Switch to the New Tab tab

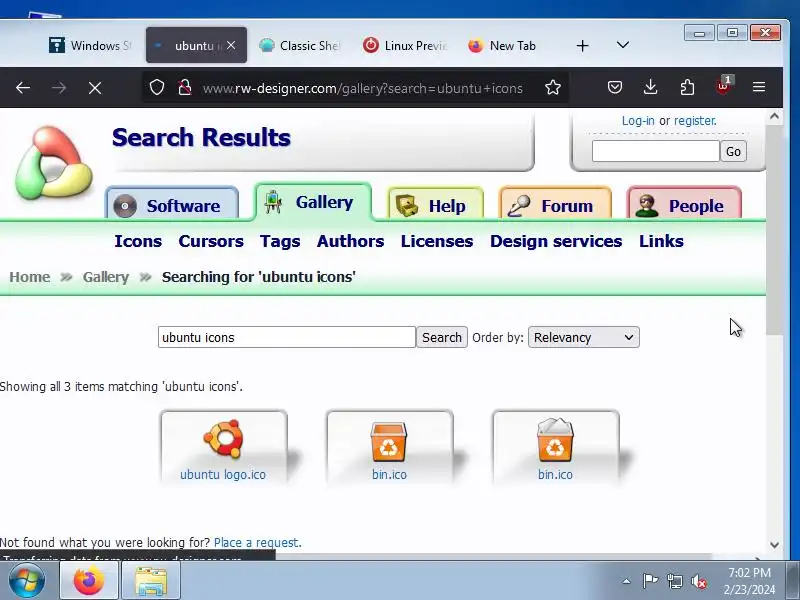click(x=503, y=45)
